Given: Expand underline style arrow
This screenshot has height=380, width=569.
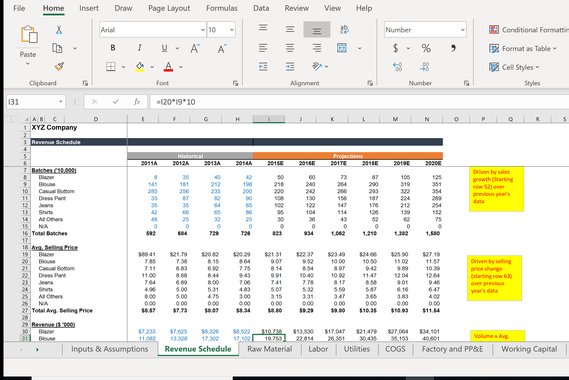Looking at the screenshot, I should tap(177, 48).
